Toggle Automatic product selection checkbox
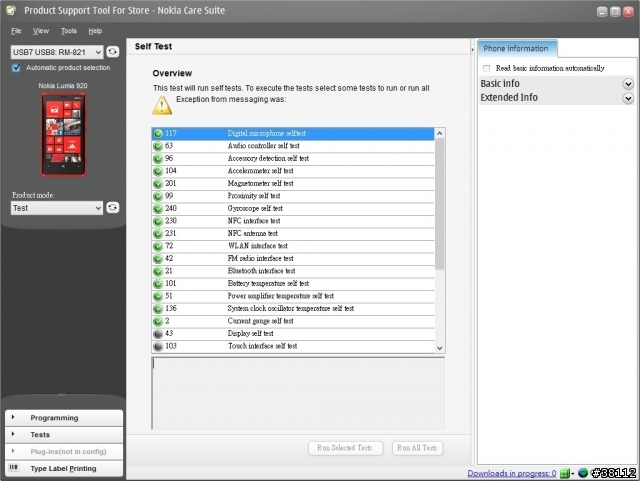This screenshot has height=481, width=640. click(x=16, y=68)
